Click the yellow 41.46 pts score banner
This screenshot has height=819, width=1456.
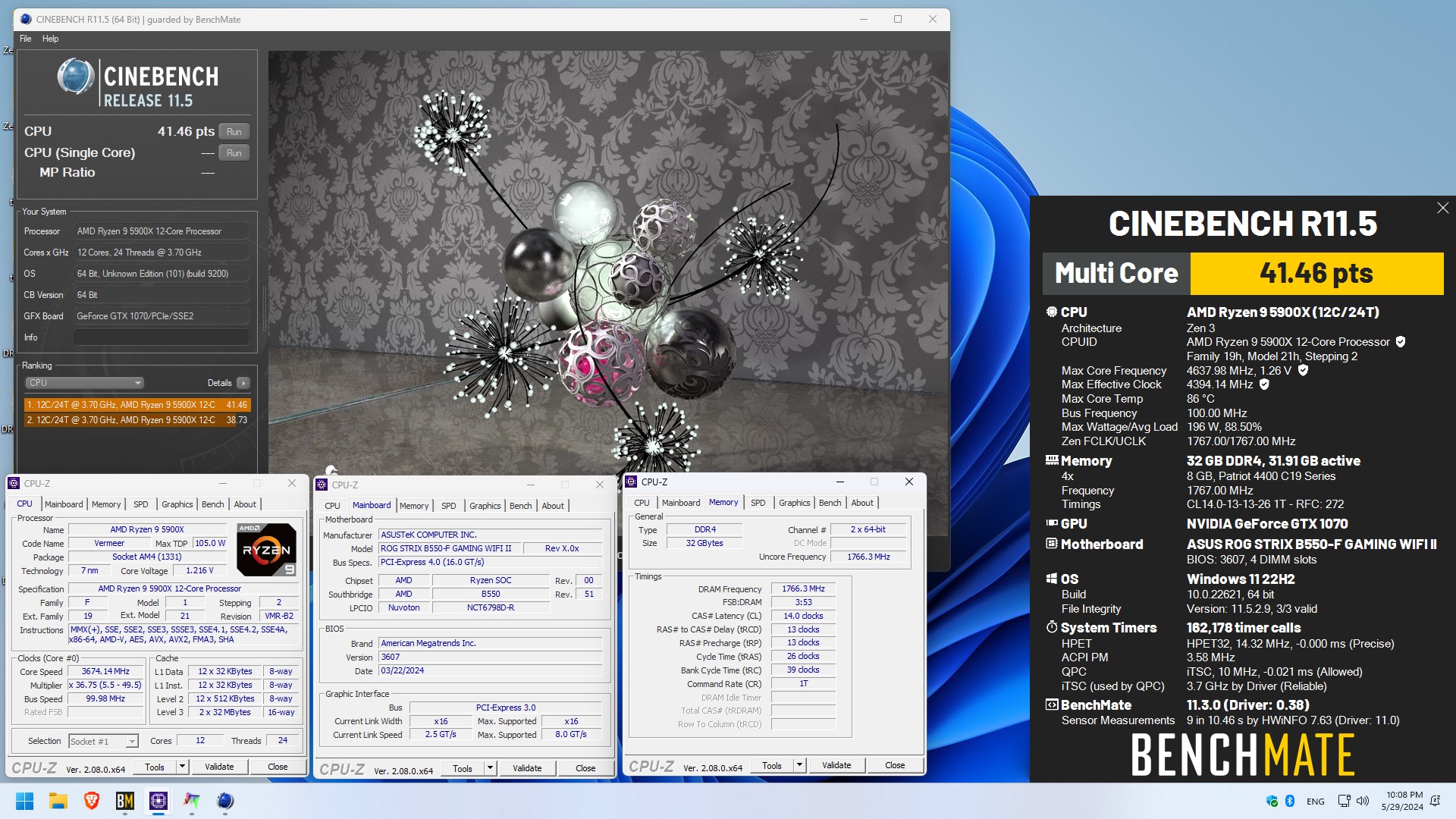[x=1316, y=273]
